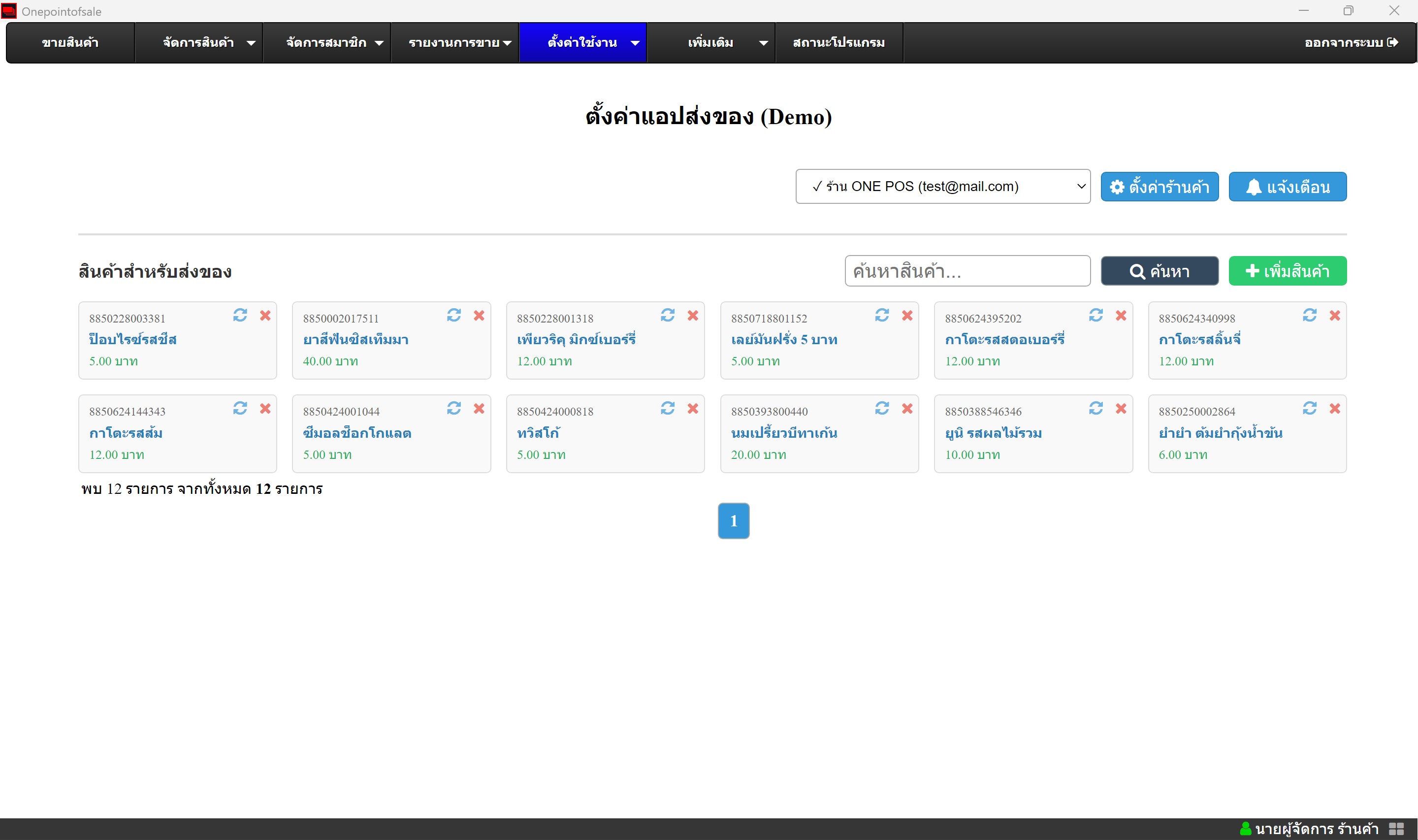The image size is (1418, 840).
Task: Open the store selection dropdown ร้าน ONE POS
Action: click(x=943, y=186)
